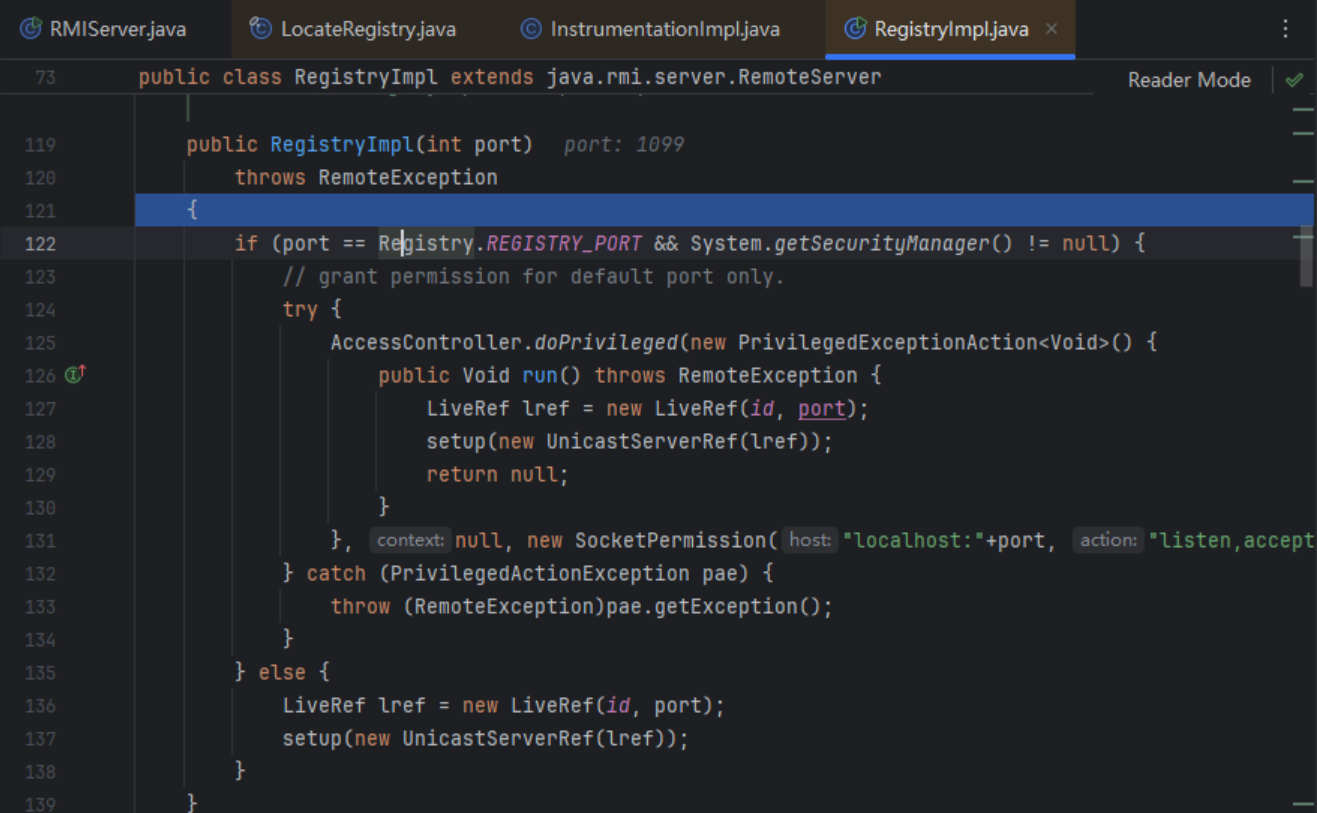Click the doPrivileged method call
This screenshot has width=1317, height=813.
pyautogui.click(x=606, y=343)
